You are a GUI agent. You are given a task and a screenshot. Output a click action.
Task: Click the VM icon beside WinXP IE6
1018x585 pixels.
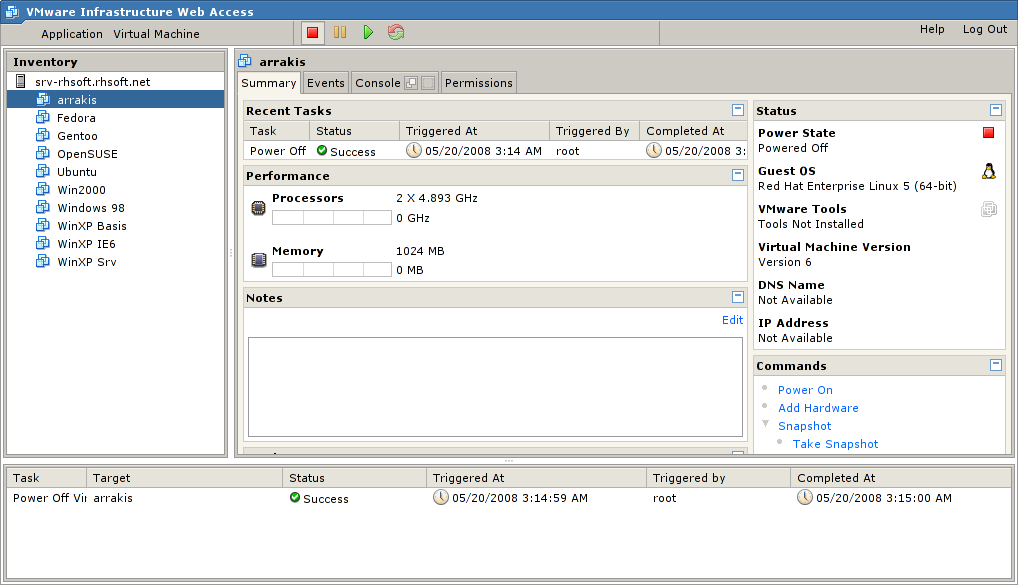(43, 243)
